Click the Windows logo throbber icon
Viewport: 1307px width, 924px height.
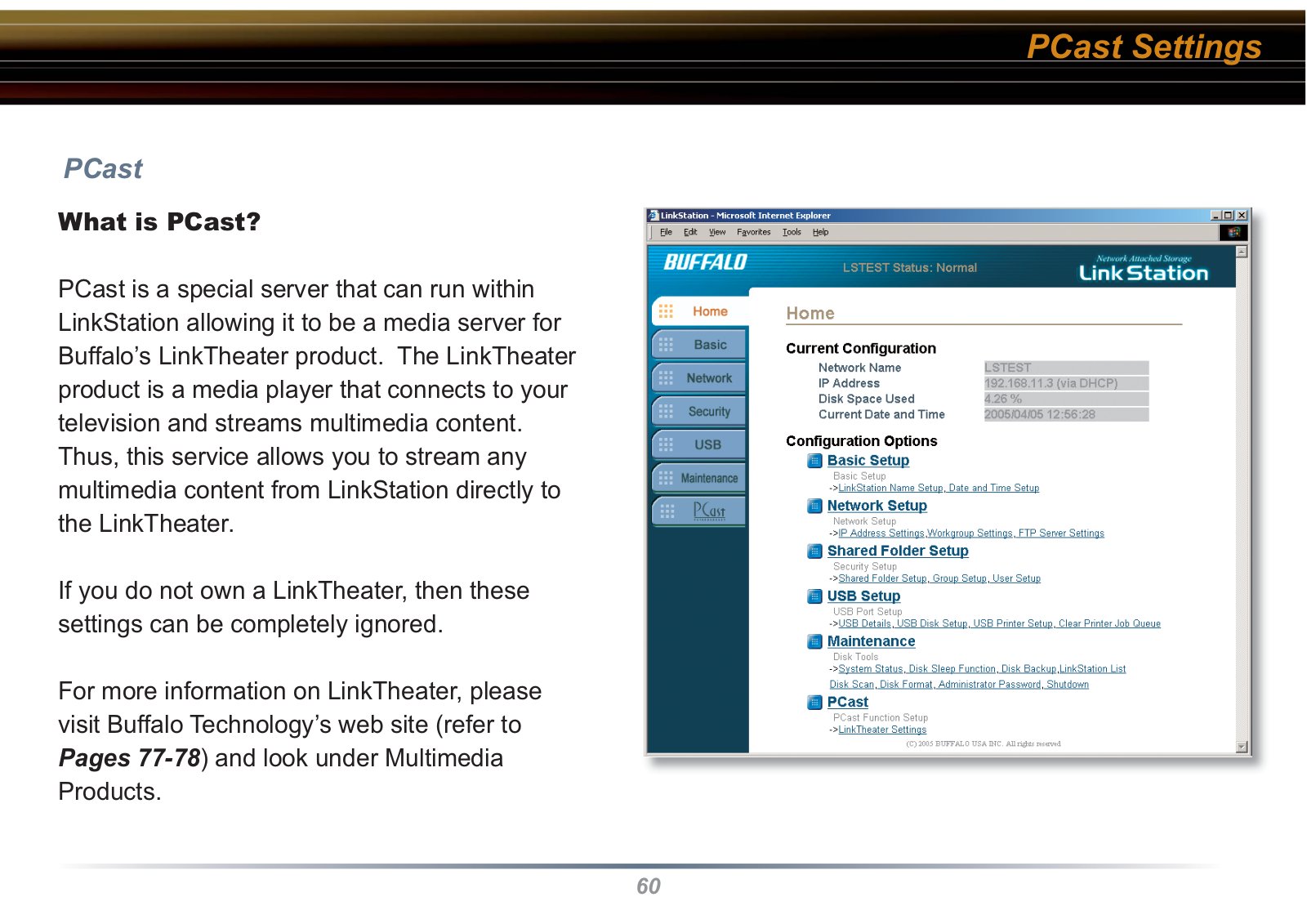click(x=1233, y=232)
